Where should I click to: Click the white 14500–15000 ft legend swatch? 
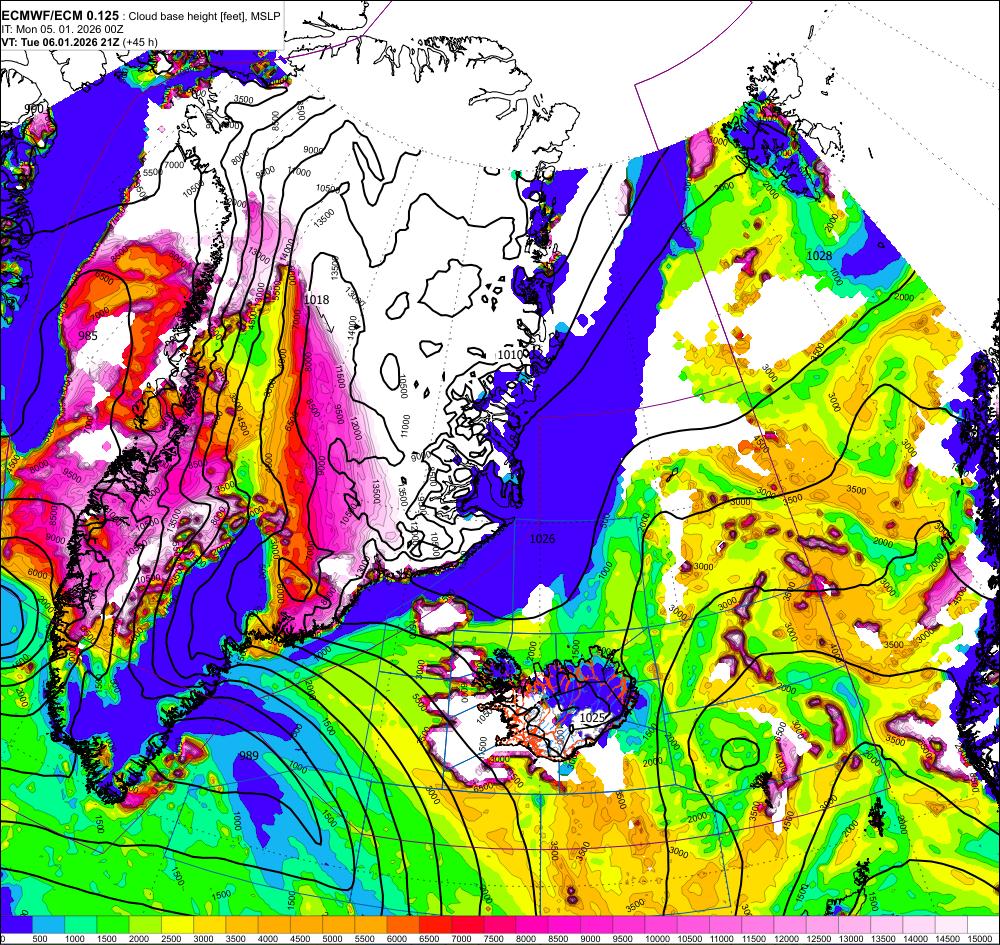point(952,924)
